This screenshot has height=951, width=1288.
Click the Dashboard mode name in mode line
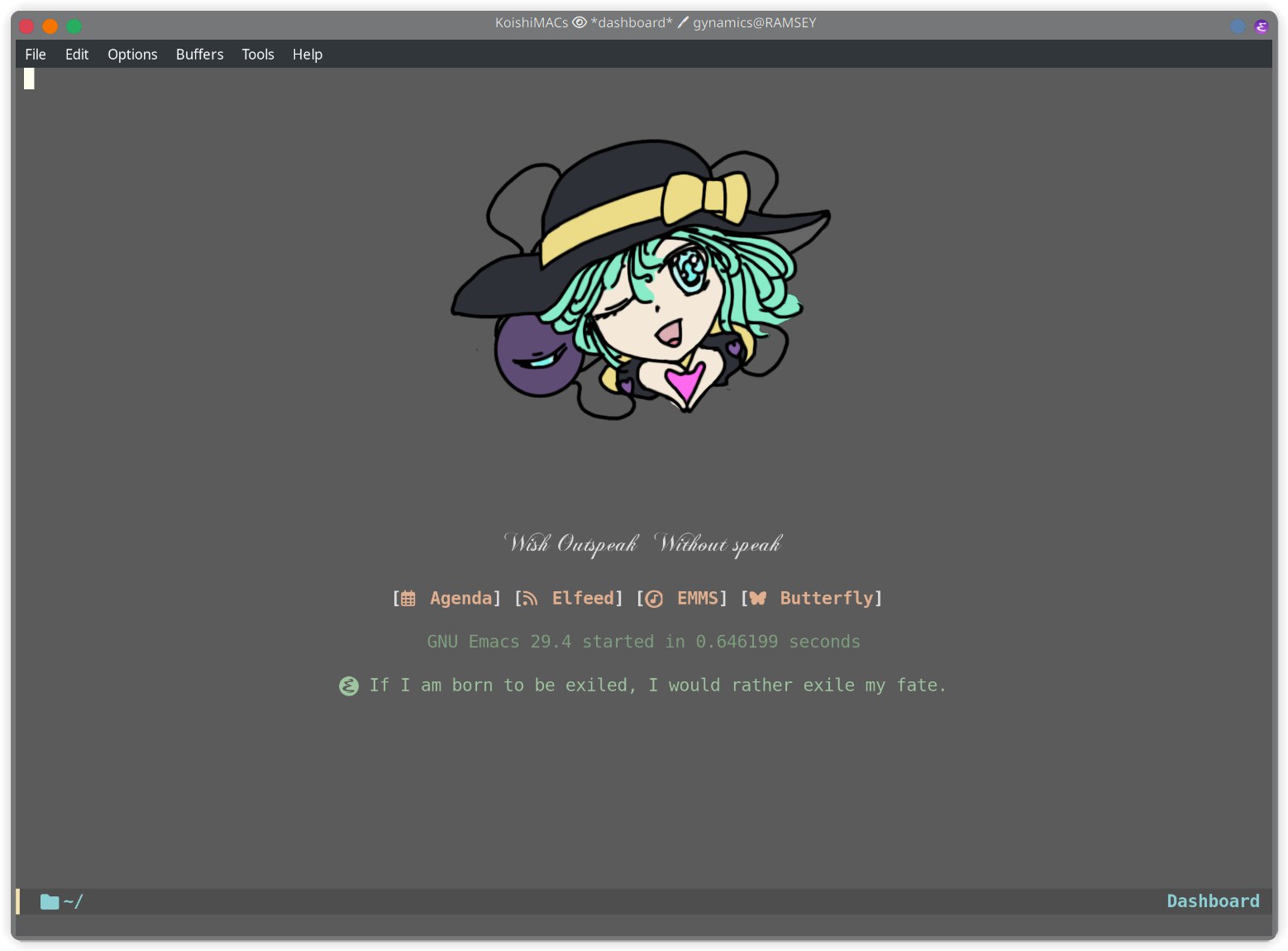pyautogui.click(x=1213, y=901)
